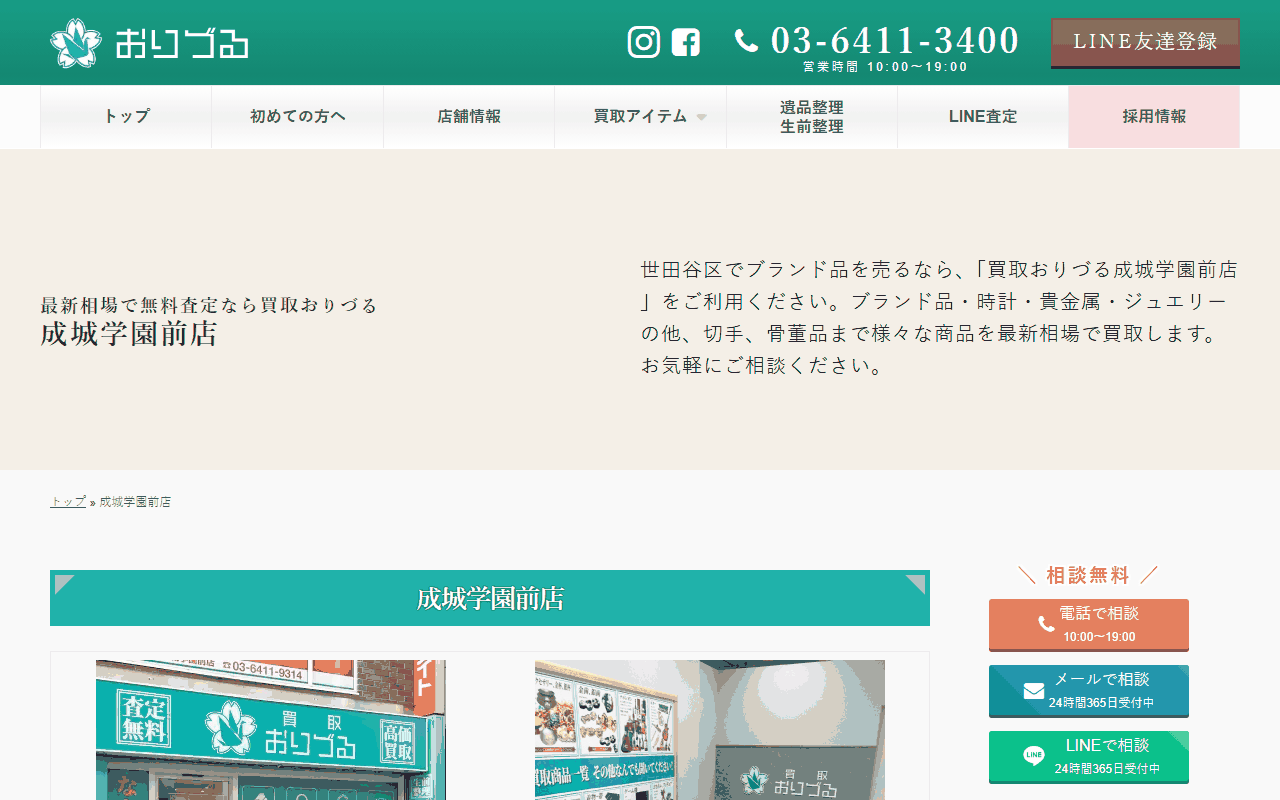The height and width of the screenshot is (800, 1280).
Task: Open 遺品整理 生前整理 menu item
Action: coord(812,117)
